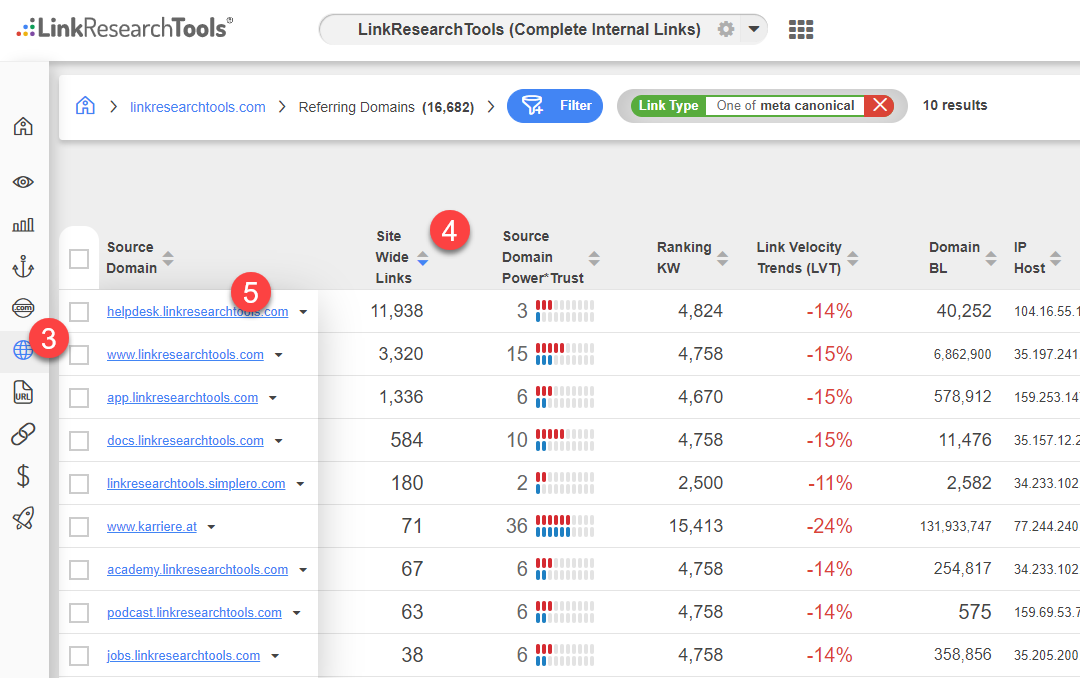Open the docs.linkresearchtools.com link
Screen dimensions: 1080x680
tap(185, 440)
